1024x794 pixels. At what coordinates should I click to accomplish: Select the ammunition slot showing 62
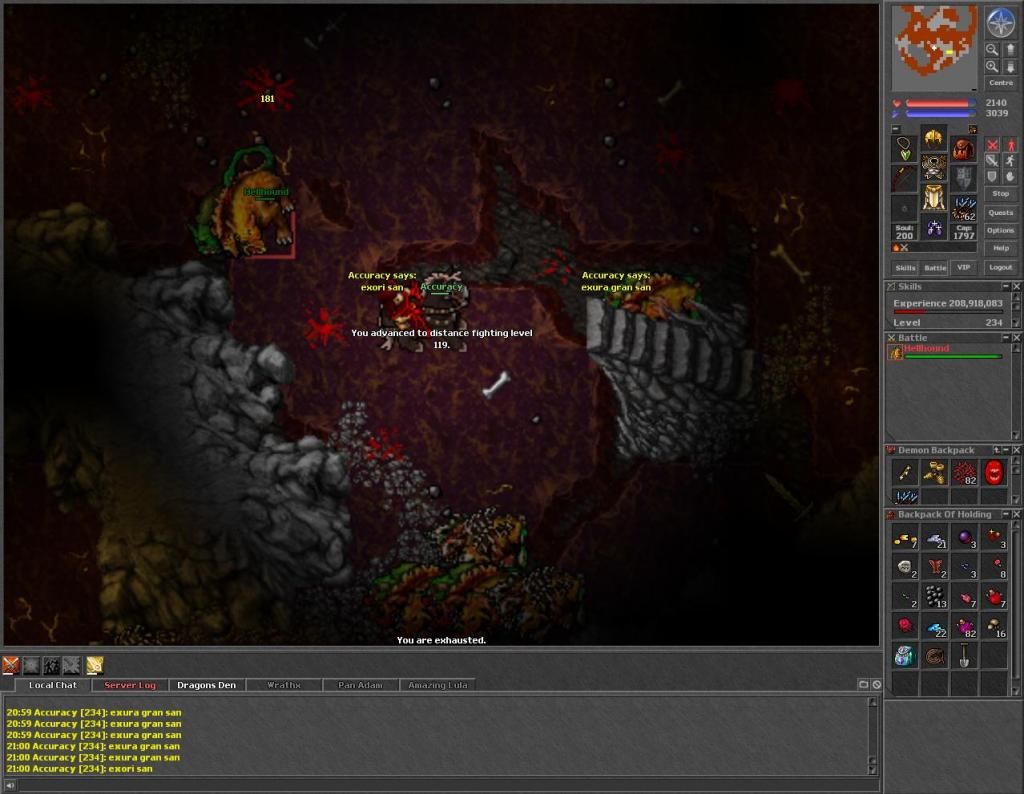pyautogui.click(x=963, y=208)
